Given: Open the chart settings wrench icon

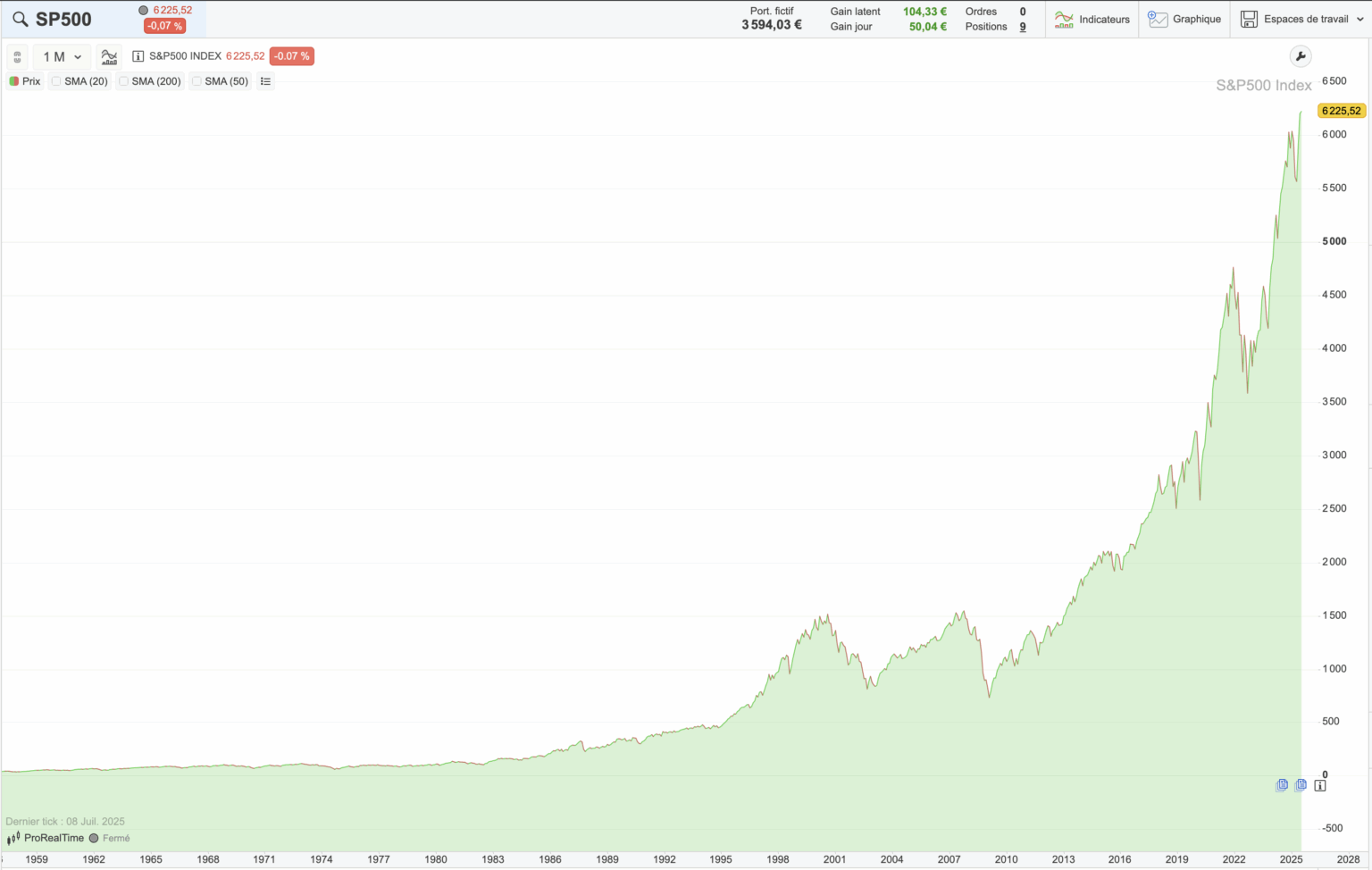Looking at the screenshot, I should pyautogui.click(x=1301, y=56).
